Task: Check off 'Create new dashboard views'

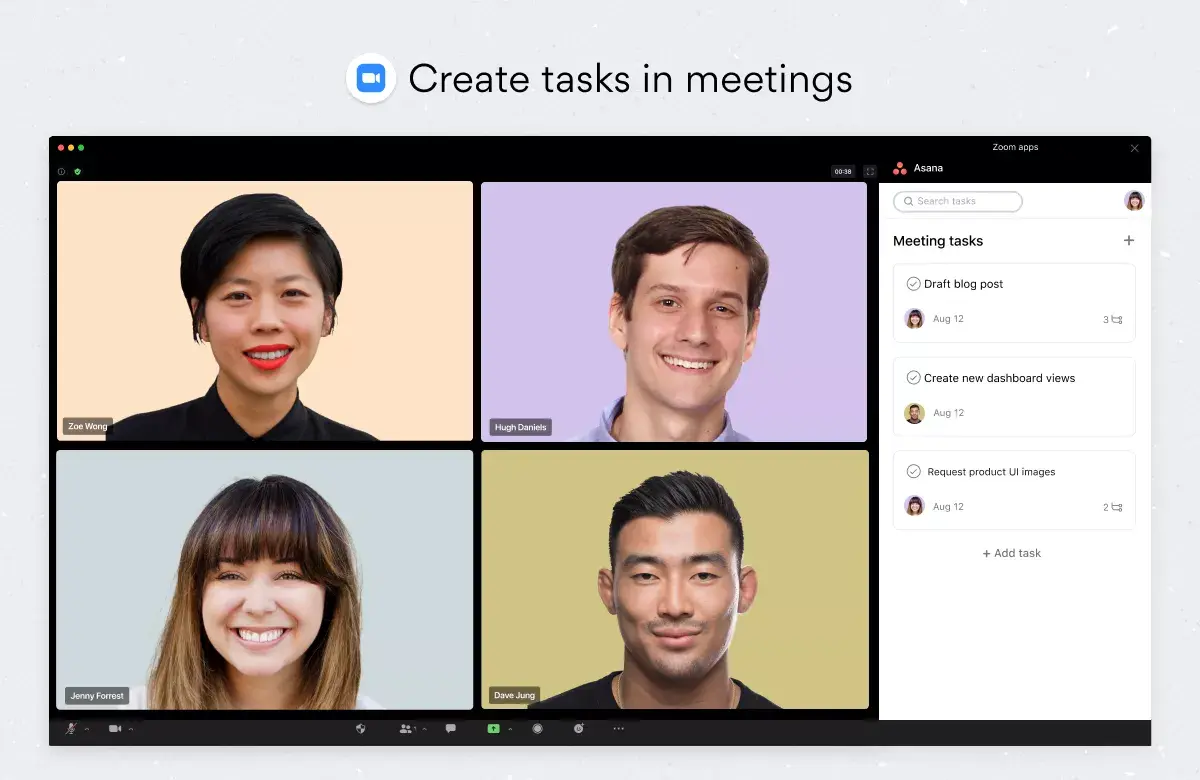Action: (x=913, y=377)
